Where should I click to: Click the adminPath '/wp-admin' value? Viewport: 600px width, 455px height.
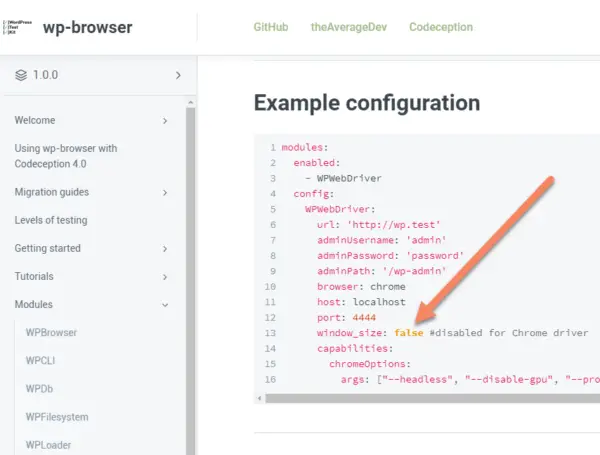414,271
